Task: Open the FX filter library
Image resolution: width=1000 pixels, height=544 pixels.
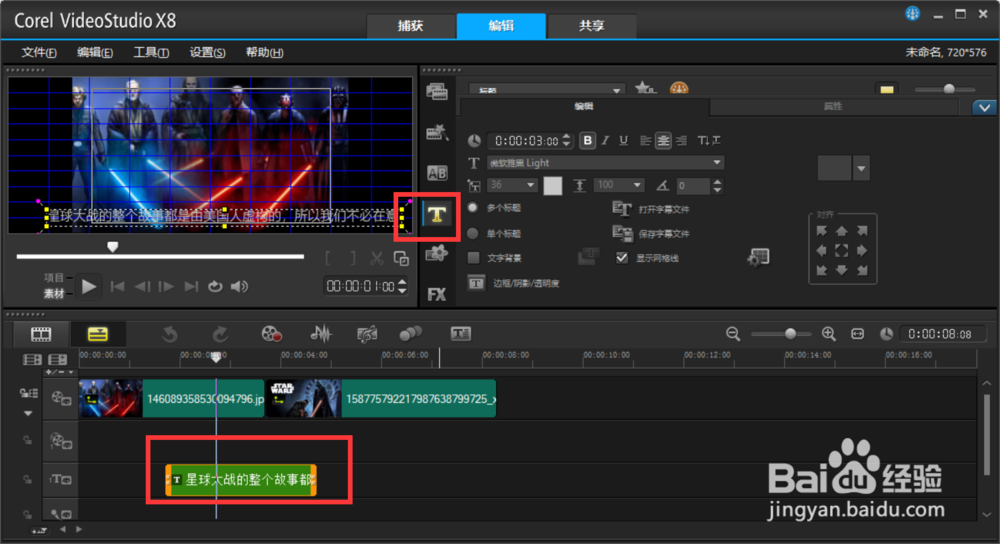Action: (437, 294)
